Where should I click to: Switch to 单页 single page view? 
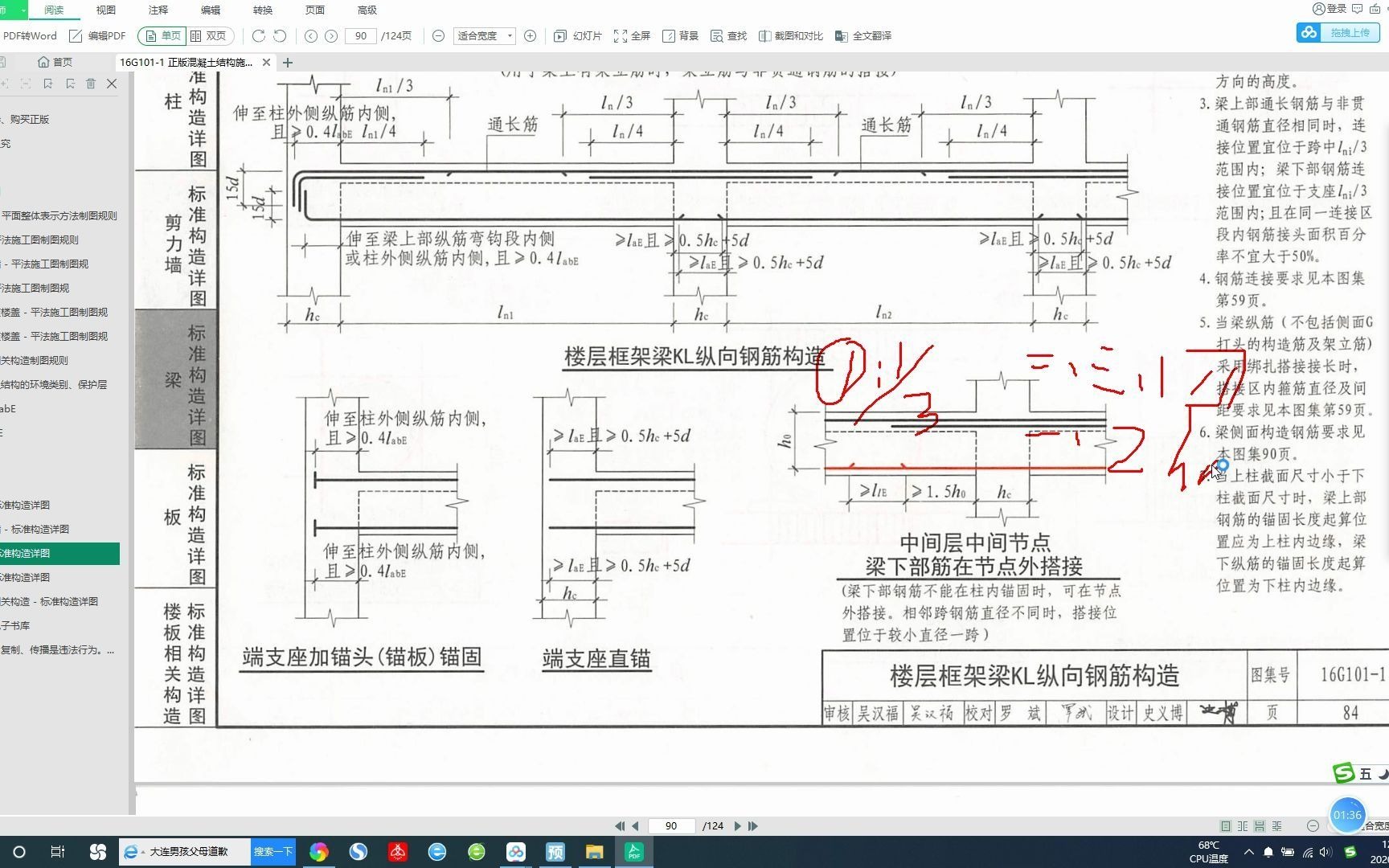[163, 35]
